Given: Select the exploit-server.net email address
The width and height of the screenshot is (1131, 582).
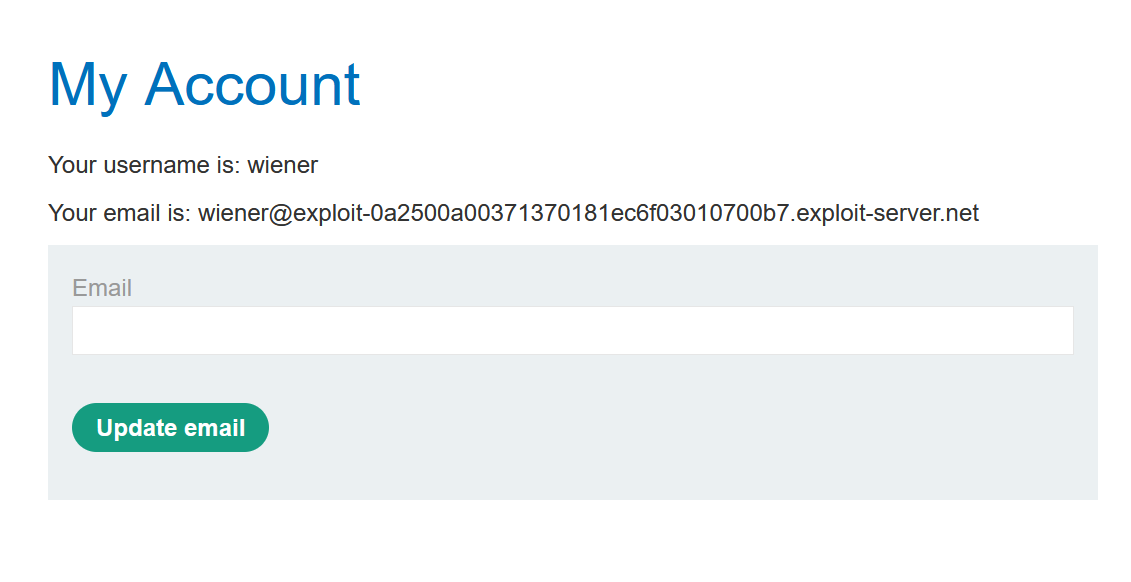Looking at the screenshot, I should (589, 213).
